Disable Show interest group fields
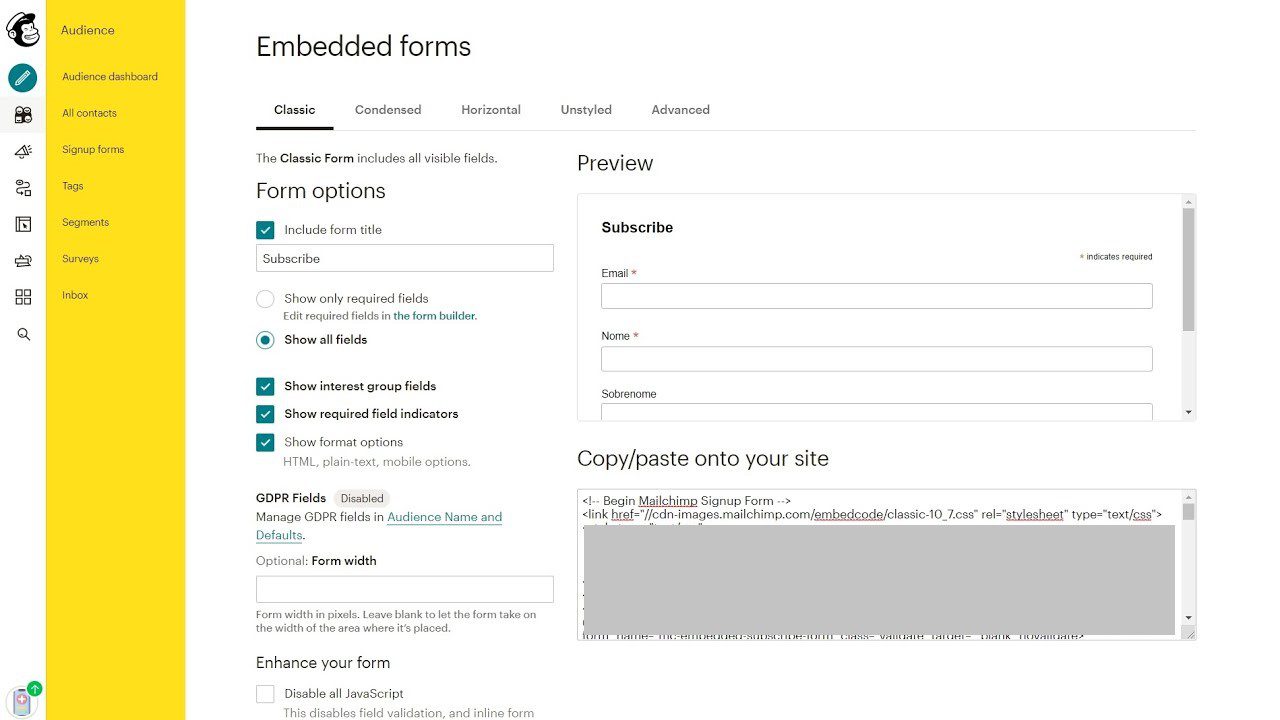This screenshot has width=1280, height=720. pyautogui.click(x=265, y=386)
